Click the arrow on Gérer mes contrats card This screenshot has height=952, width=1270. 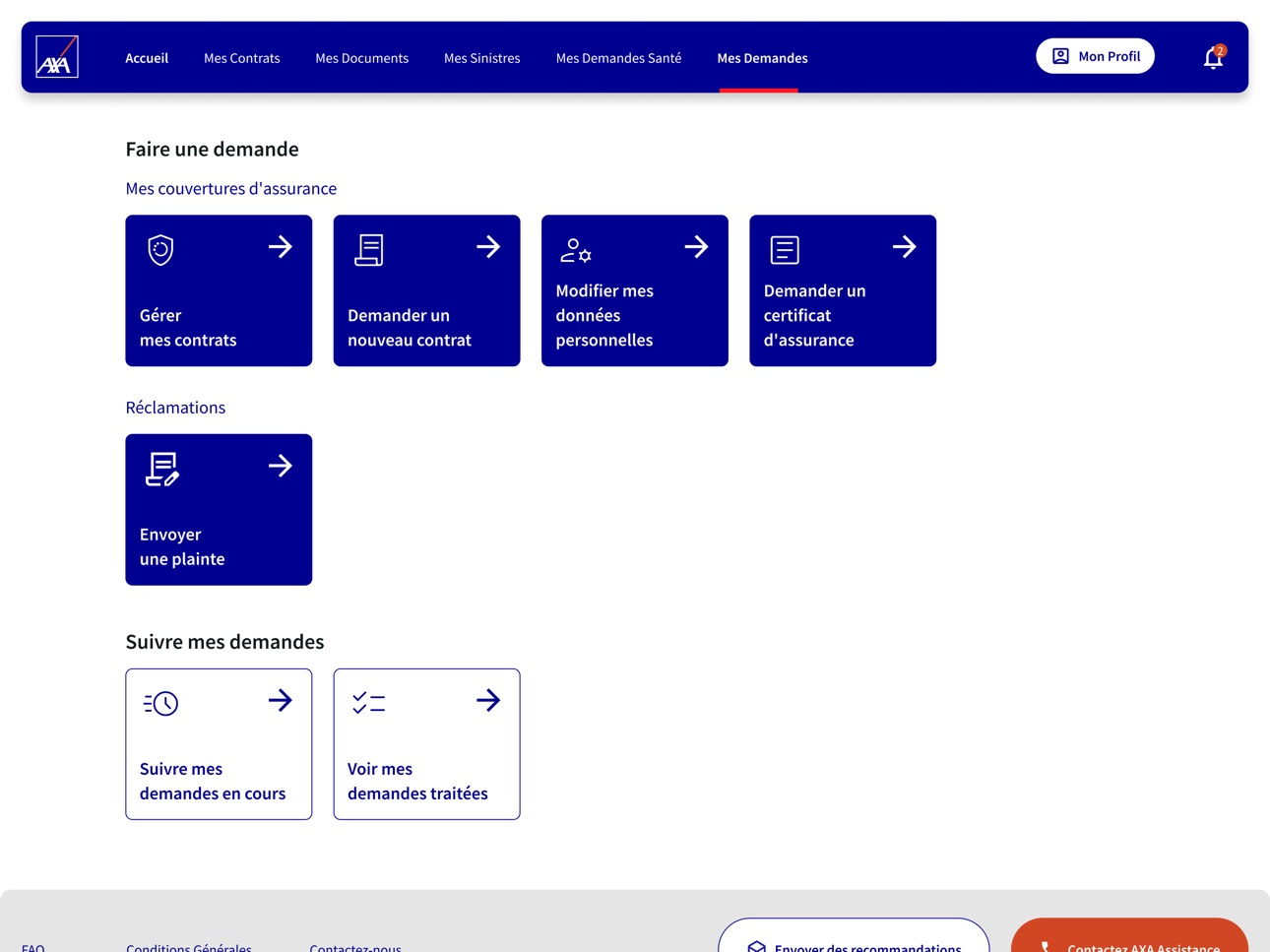pos(281,246)
